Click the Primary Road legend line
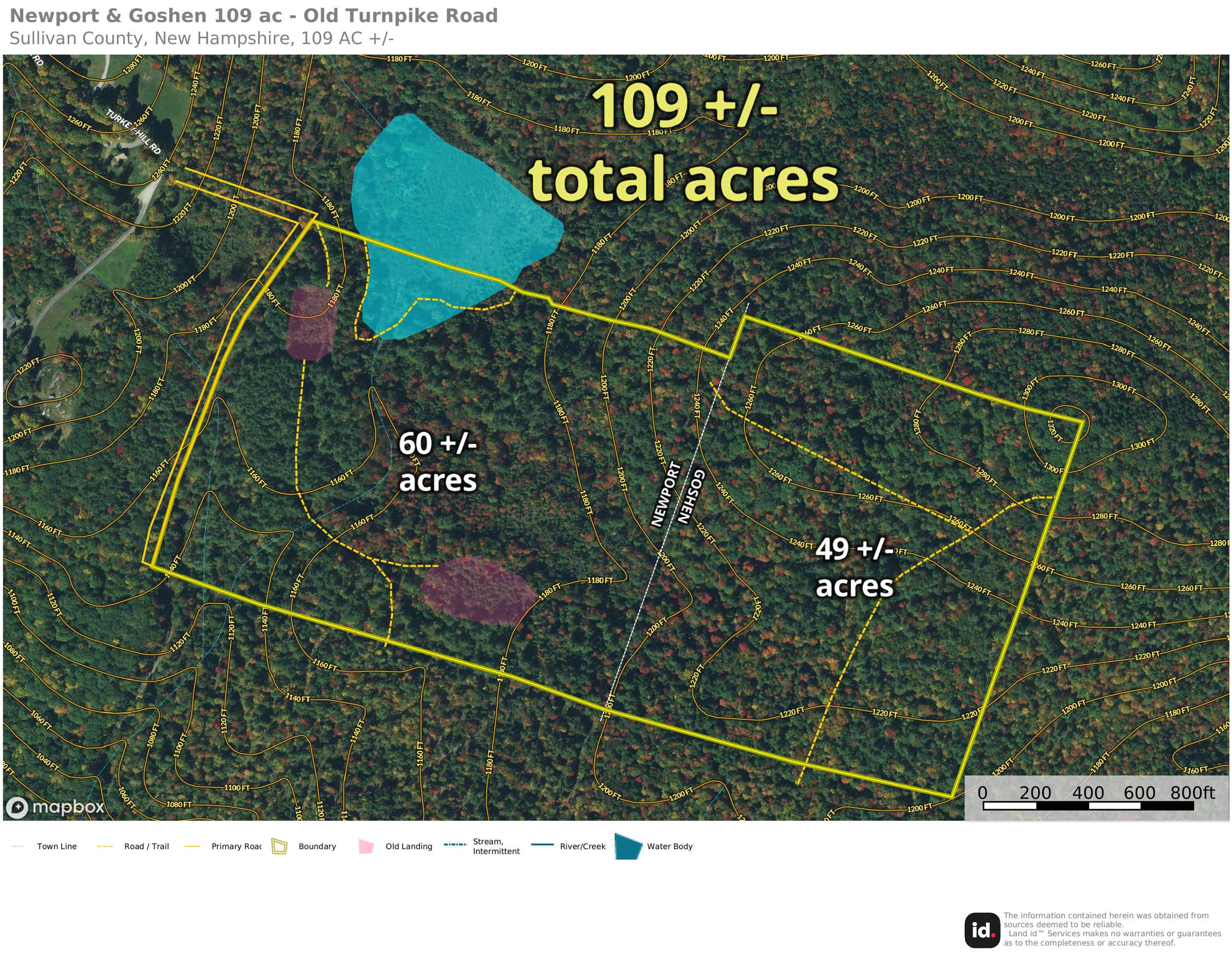 coord(192,846)
